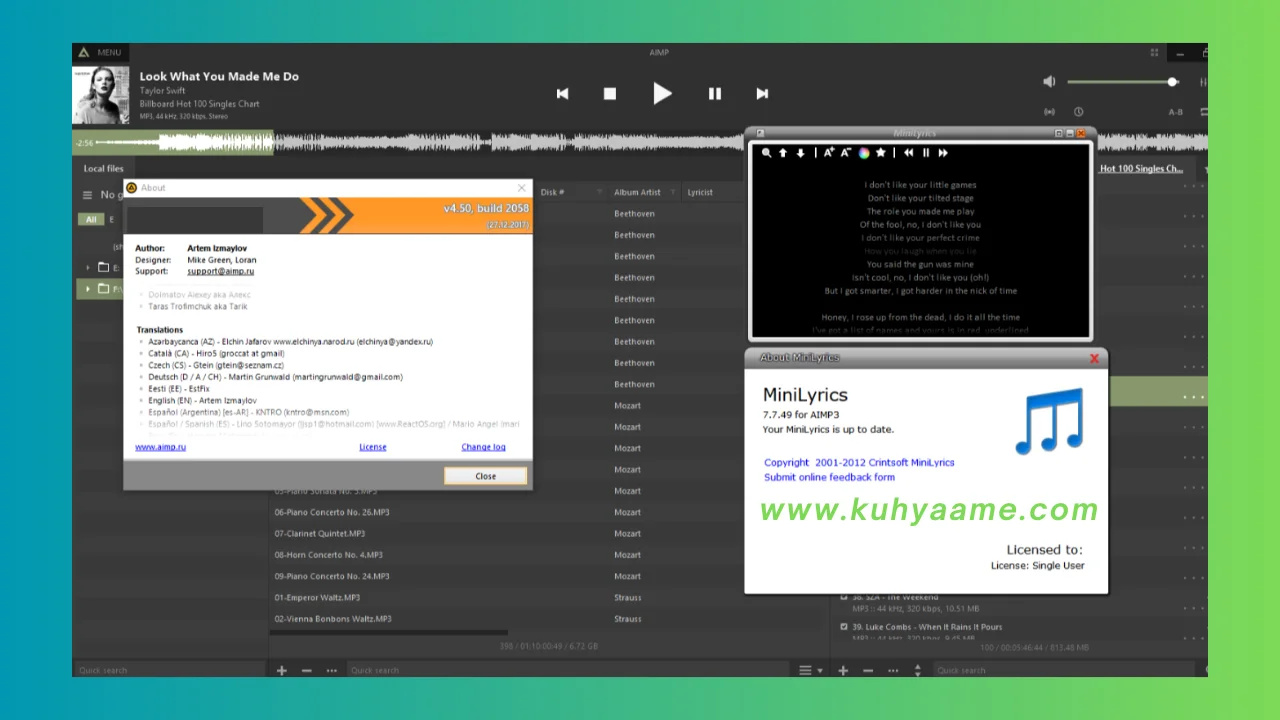Open the AIMP MENU button
Image resolution: width=1280 pixels, height=720 pixels.
pos(100,53)
